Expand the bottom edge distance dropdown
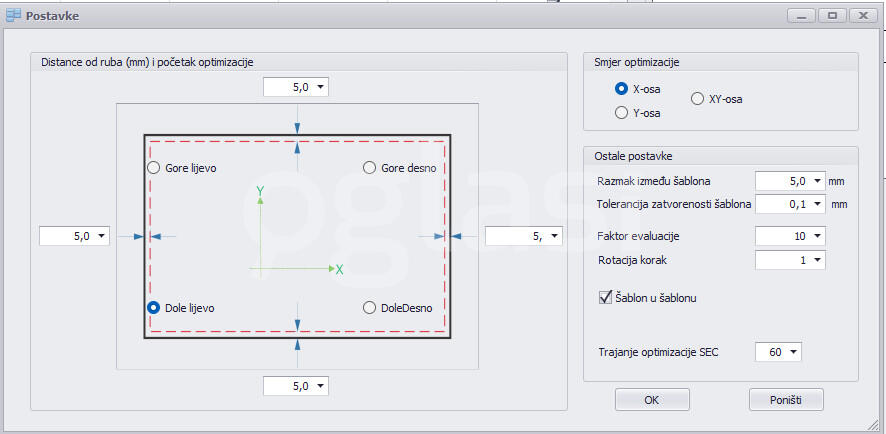Viewport: 886px width, 434px height. click(319, 386)
